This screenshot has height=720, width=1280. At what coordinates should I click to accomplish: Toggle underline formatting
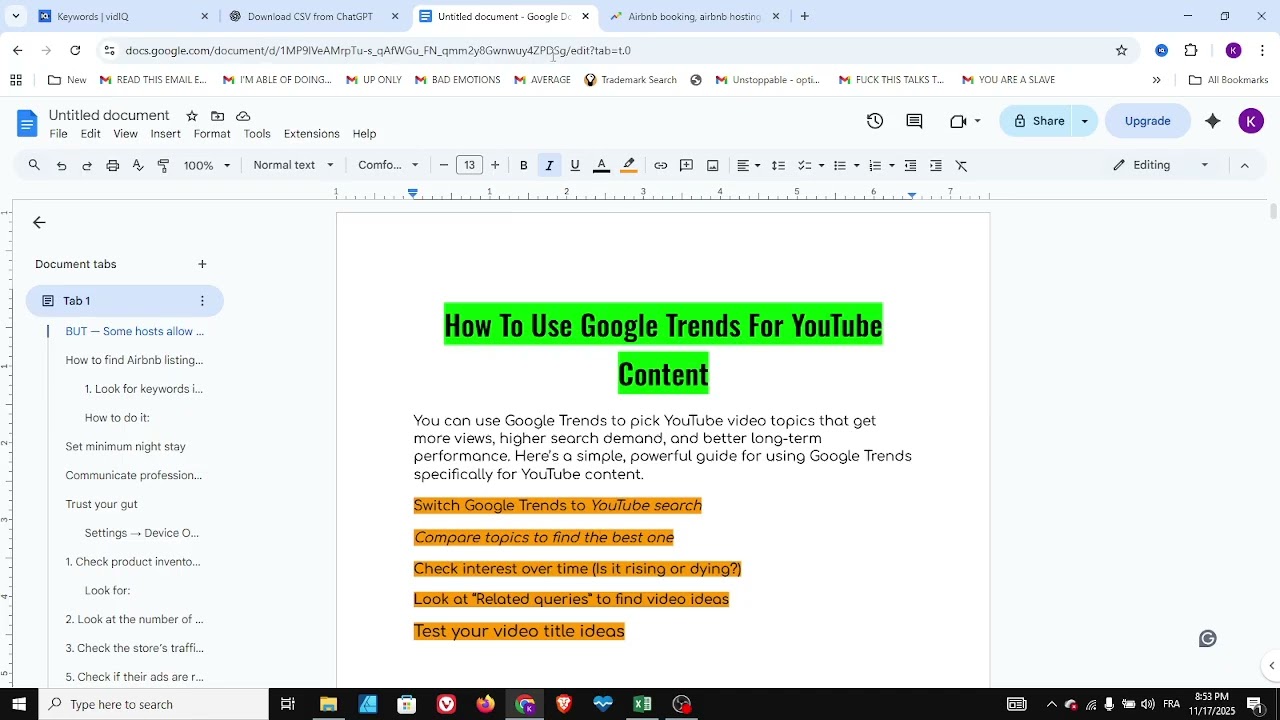[x=575, y=165]
